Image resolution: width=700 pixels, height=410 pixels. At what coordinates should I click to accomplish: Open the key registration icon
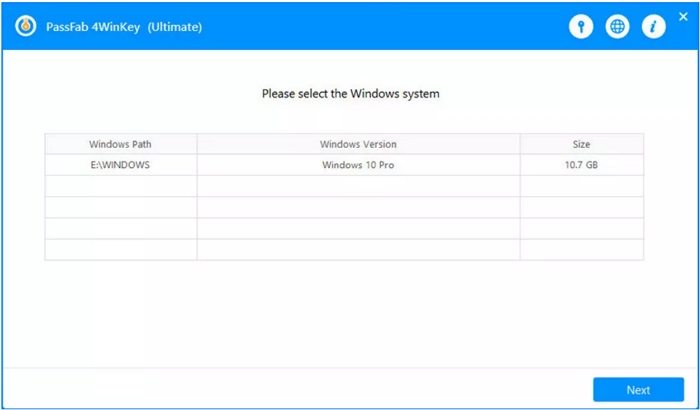(581, 27)
